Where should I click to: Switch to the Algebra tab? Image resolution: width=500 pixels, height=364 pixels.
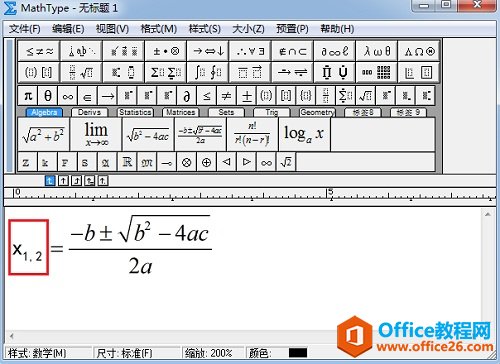[44, 112]
